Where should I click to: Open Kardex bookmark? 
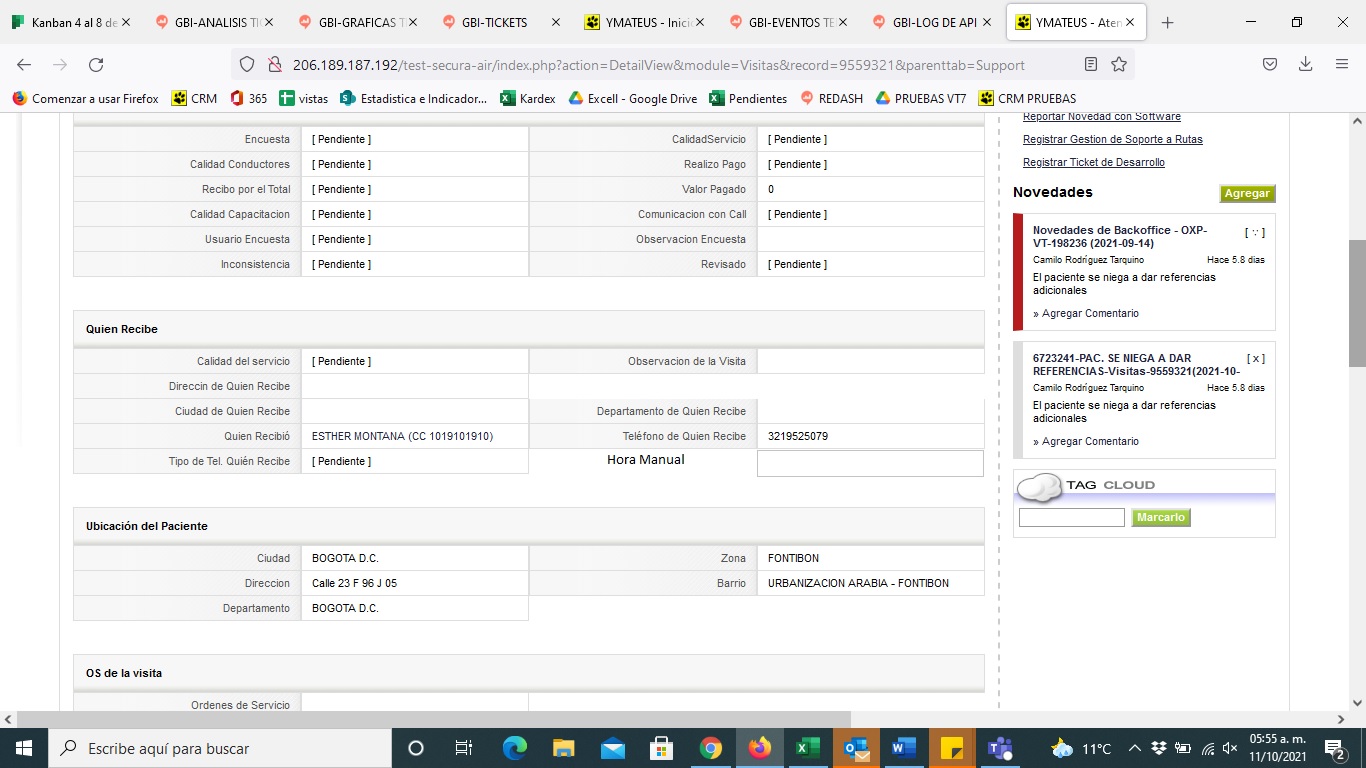tap(528, 99)
